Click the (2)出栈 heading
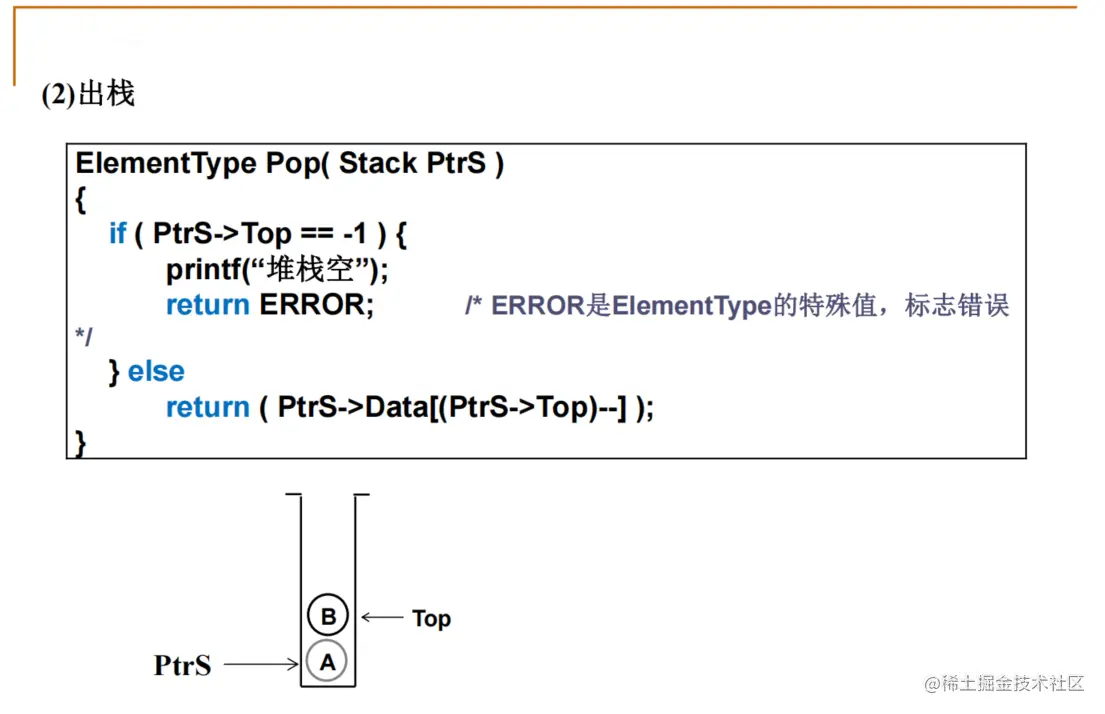The image size is (1105, 714). tap(88, 95)
